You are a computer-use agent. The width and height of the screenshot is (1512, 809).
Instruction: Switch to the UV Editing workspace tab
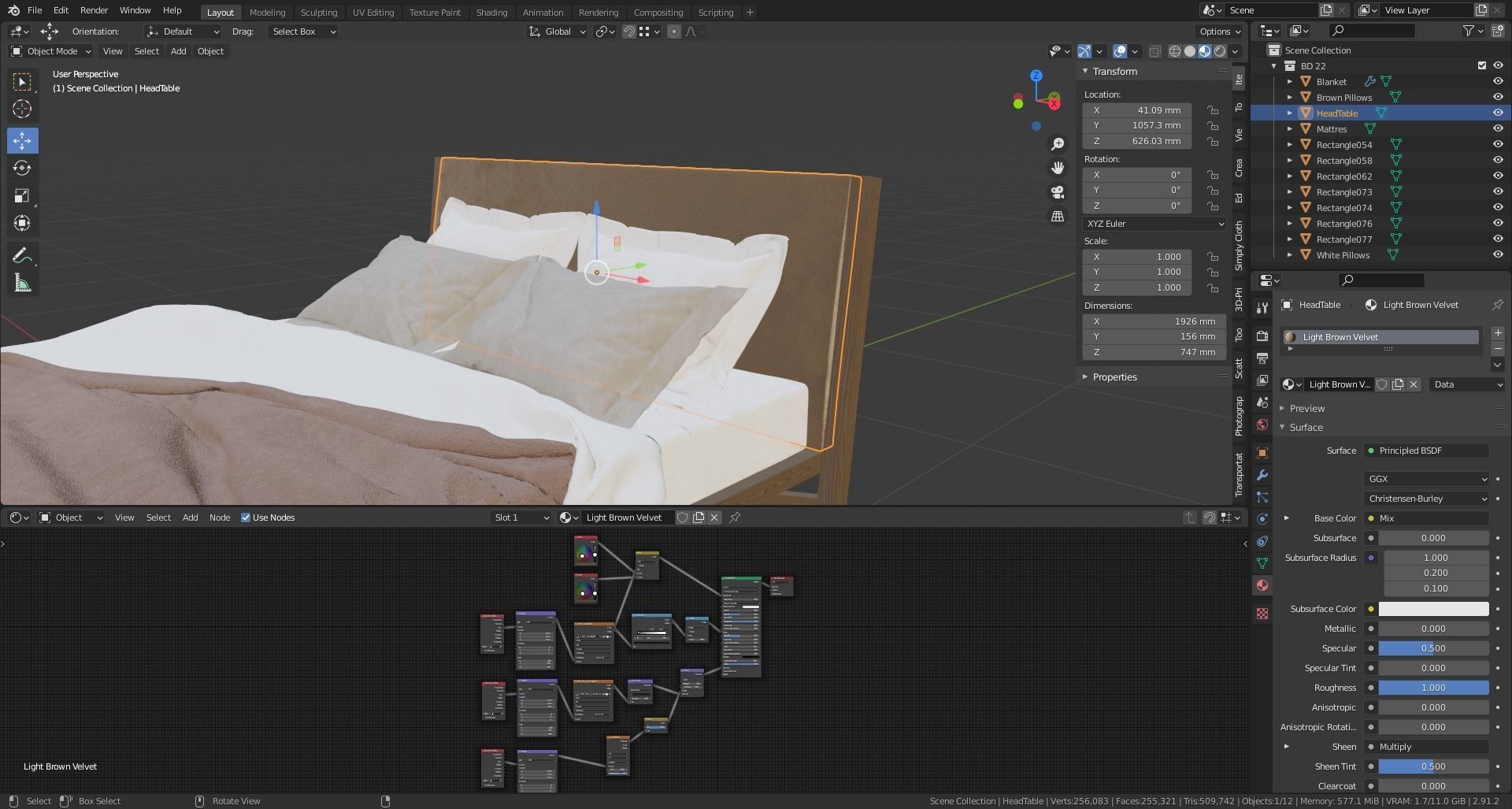coord(372,13)
